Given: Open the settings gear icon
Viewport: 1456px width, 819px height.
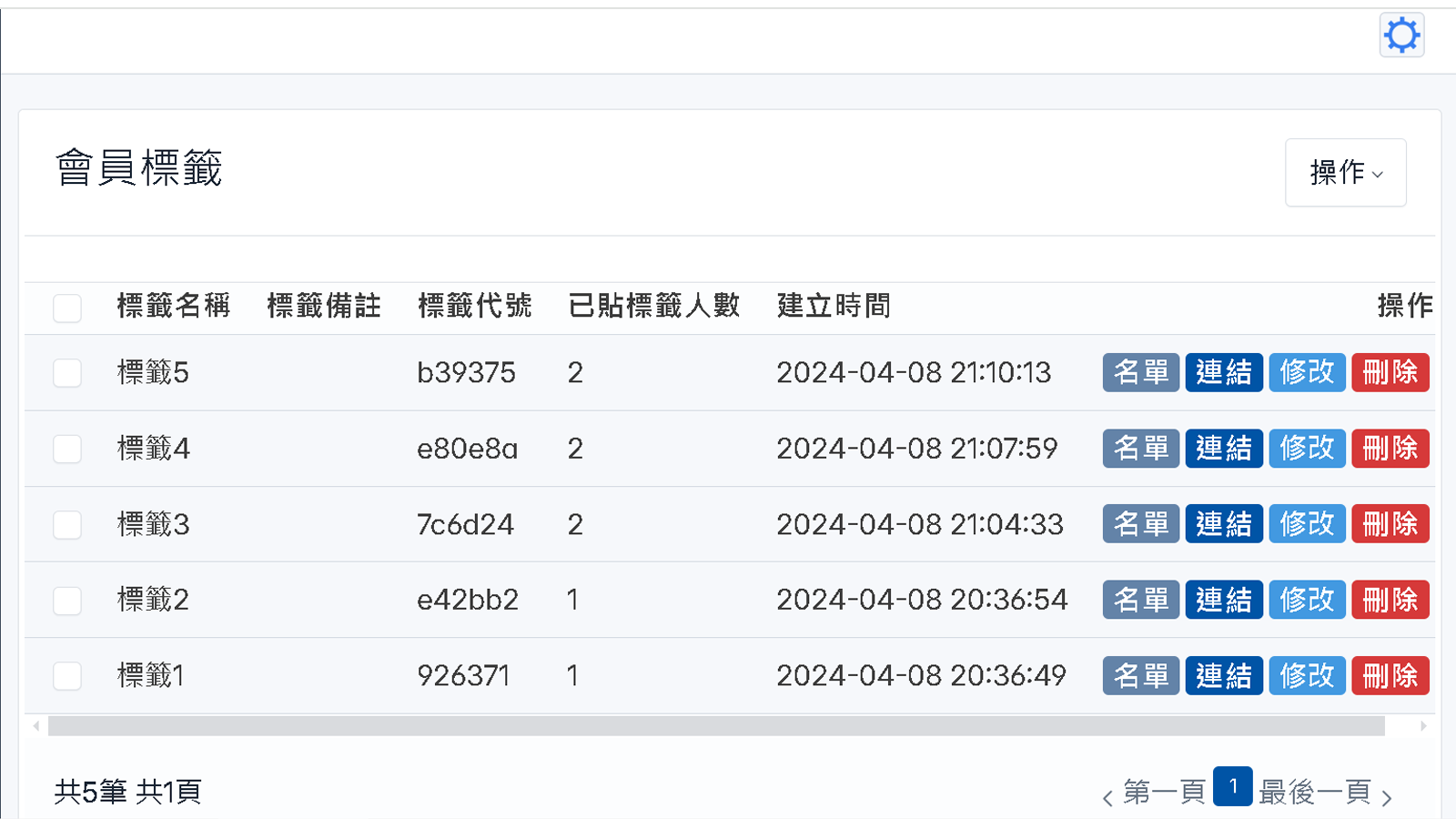Looking at the screenshot, I should click(x=1401, y=35).
